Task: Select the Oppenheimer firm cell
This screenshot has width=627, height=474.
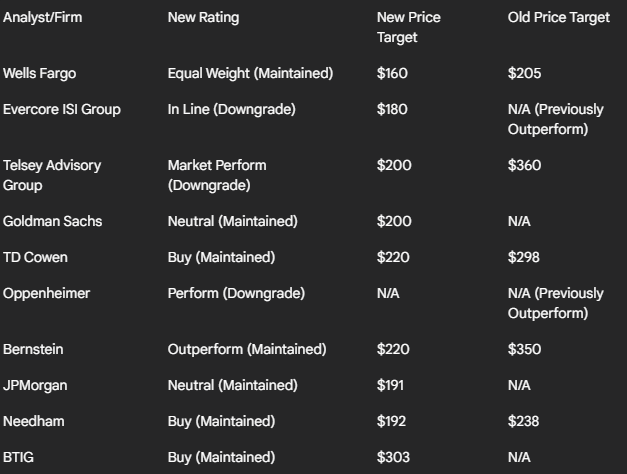Action: [x=46, y=294]
